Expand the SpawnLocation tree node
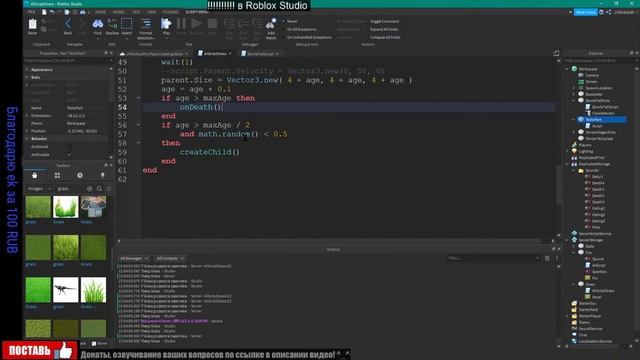The width and height of the screenshot is (640, 360). [x=573, y=88]
